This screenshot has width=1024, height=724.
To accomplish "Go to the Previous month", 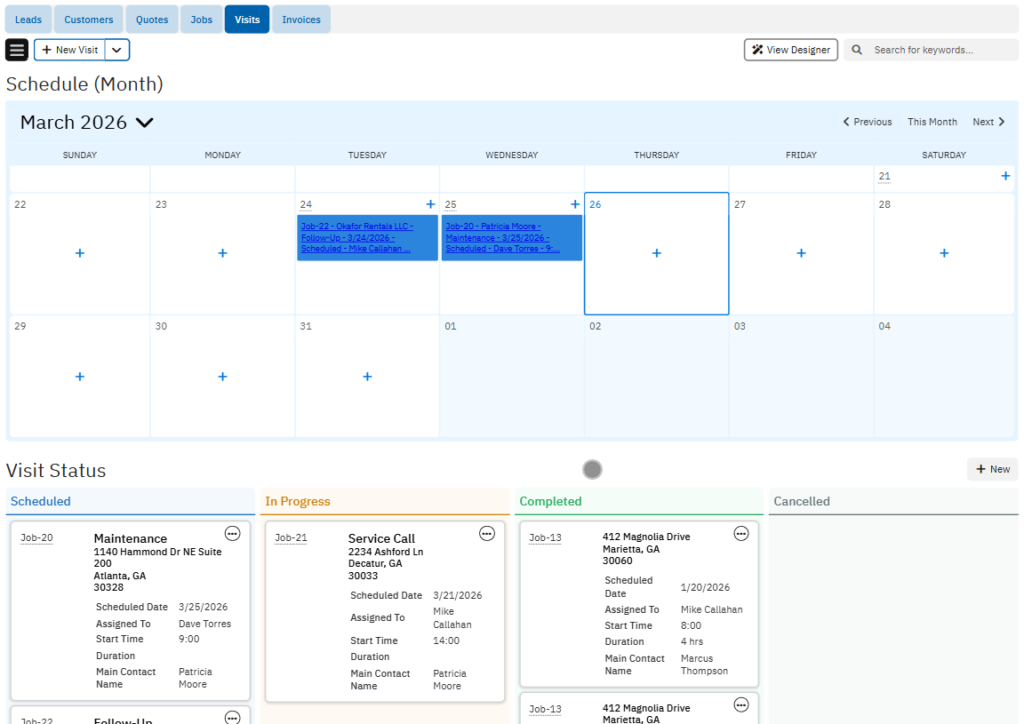I will click(x=867, y=122).
